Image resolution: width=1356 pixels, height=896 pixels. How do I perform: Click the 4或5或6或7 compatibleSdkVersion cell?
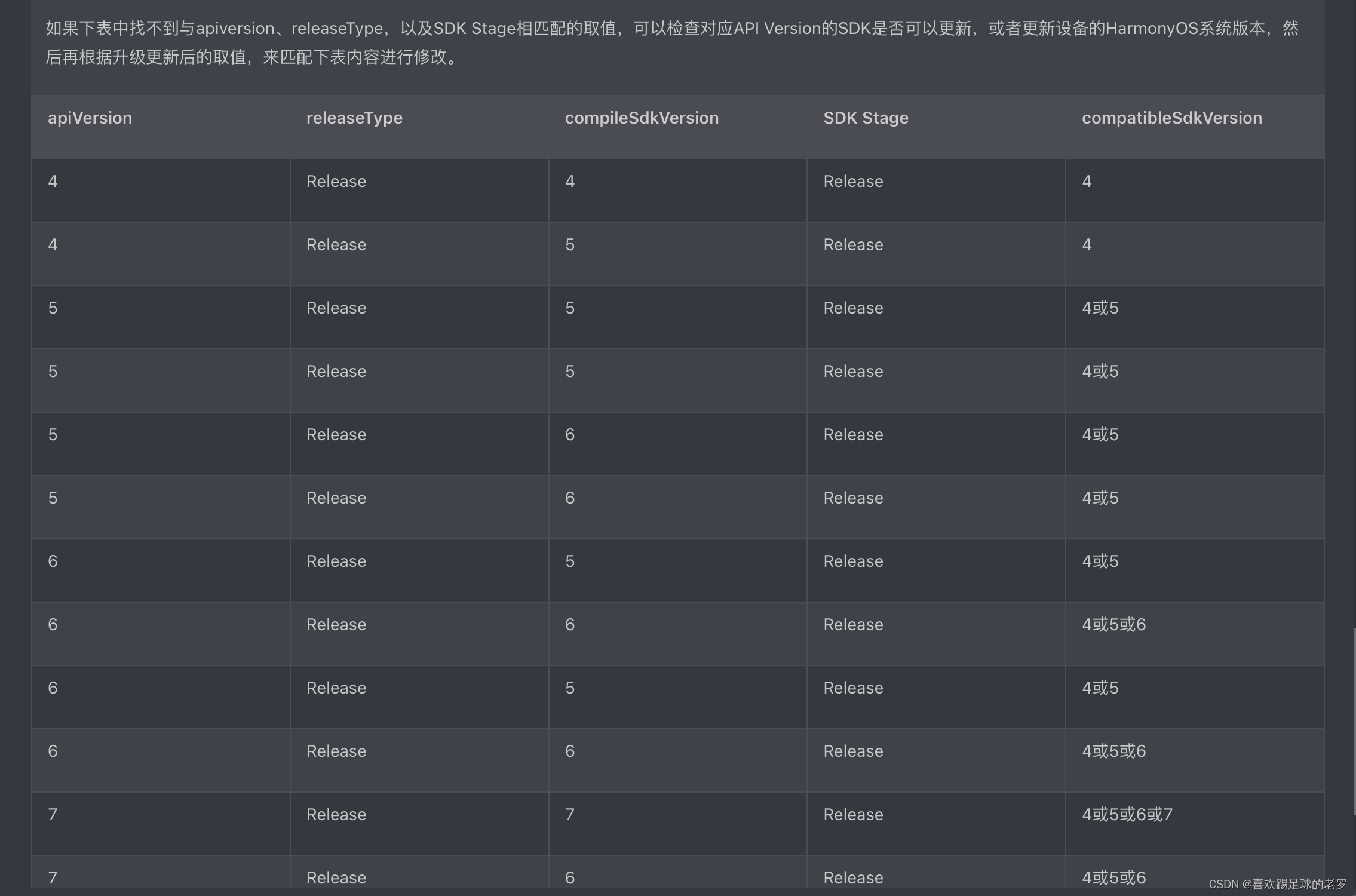click(x=1195, y=824)
